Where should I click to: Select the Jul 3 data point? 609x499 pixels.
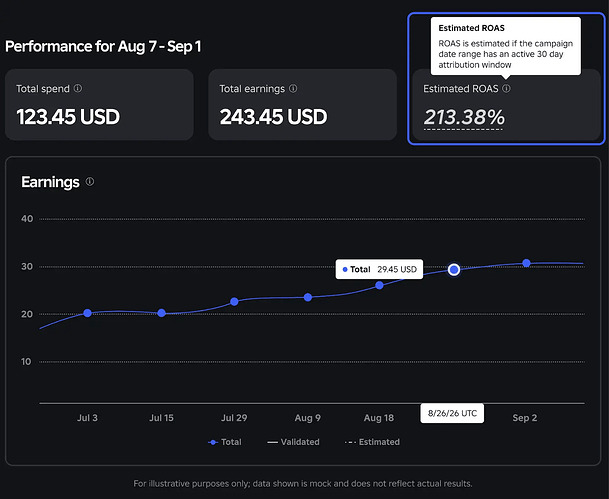[x=87, y=313]
